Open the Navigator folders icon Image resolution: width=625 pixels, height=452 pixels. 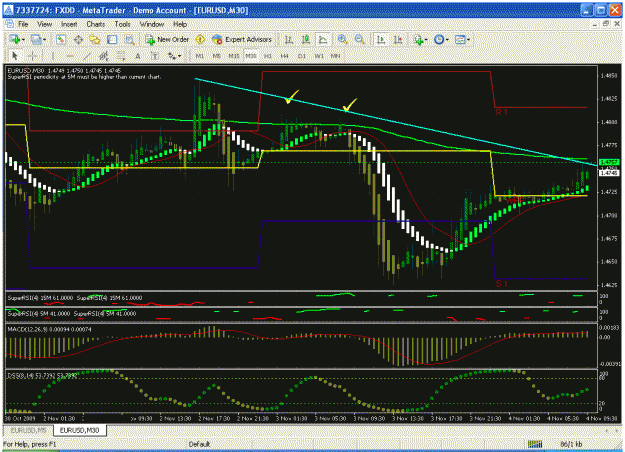click(95, 39)
